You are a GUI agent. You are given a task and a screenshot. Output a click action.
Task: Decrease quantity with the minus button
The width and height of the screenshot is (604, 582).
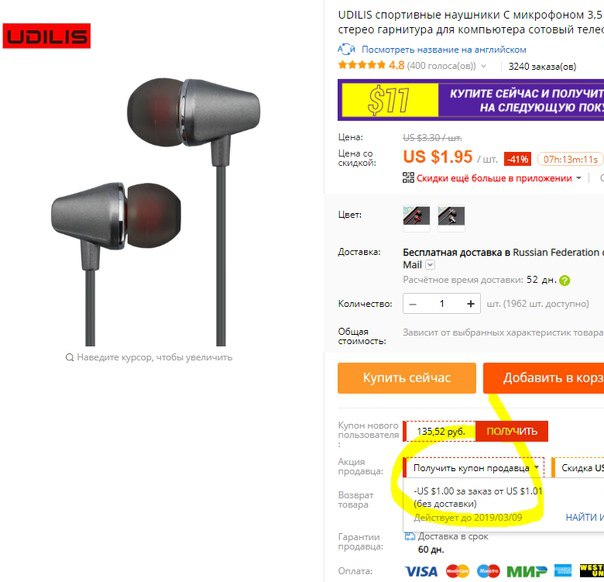pyautogui.click(x=413, y=304)
